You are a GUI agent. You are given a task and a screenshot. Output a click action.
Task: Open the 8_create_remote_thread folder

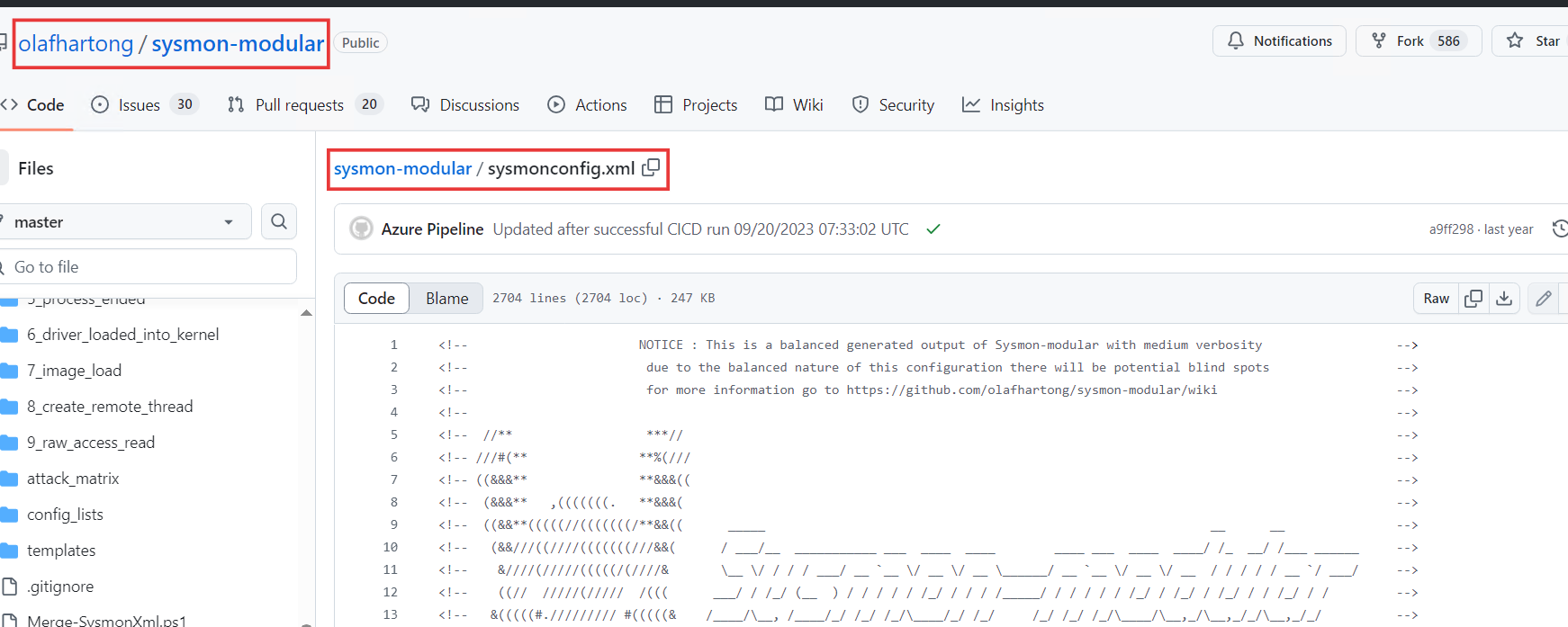tap(110, 407)
